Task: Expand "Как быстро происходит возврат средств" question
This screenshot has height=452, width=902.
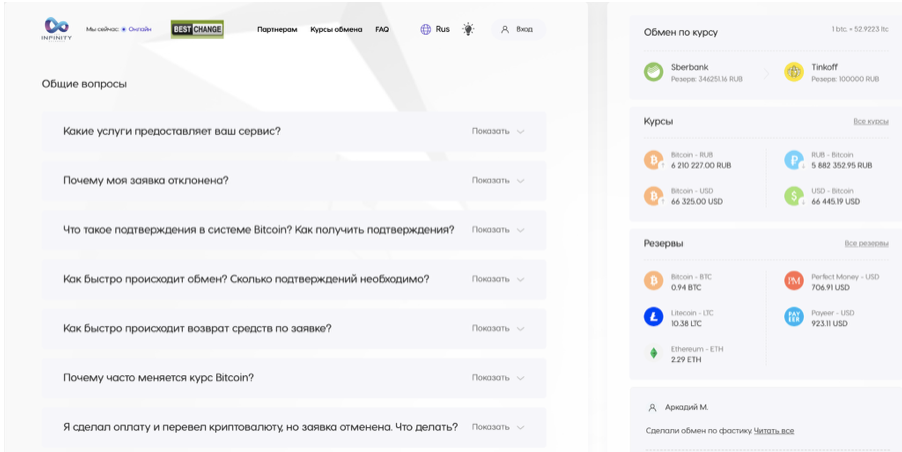Action: 498,328
